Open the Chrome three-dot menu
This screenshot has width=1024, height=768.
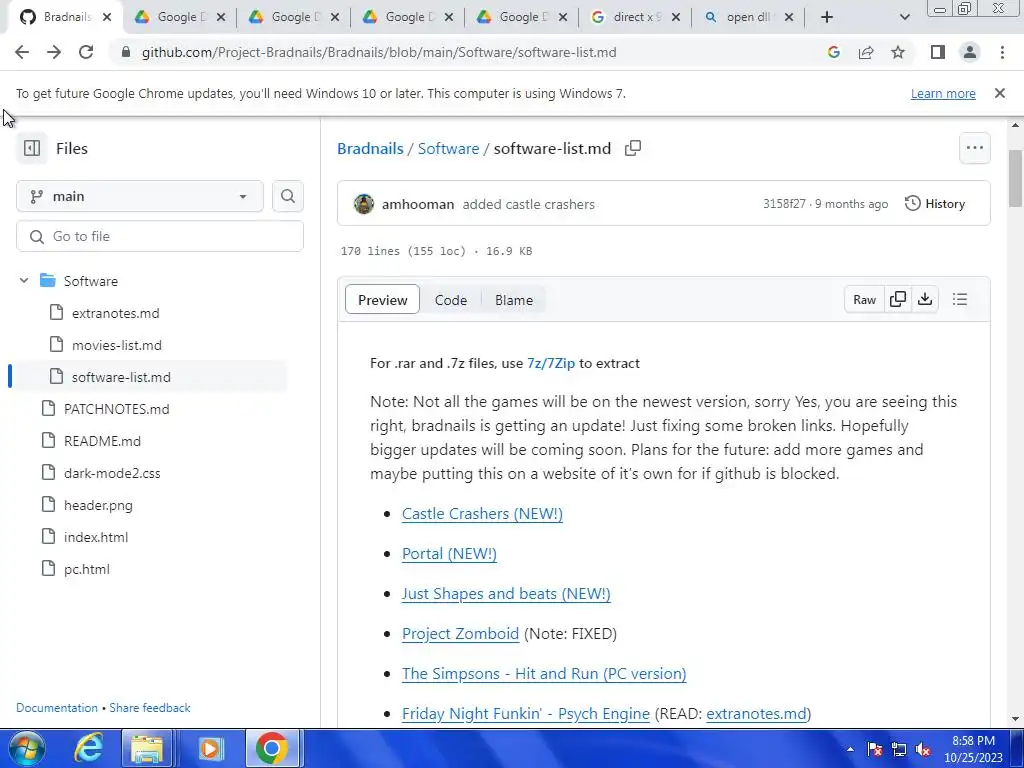click(x=1002, y=52)
